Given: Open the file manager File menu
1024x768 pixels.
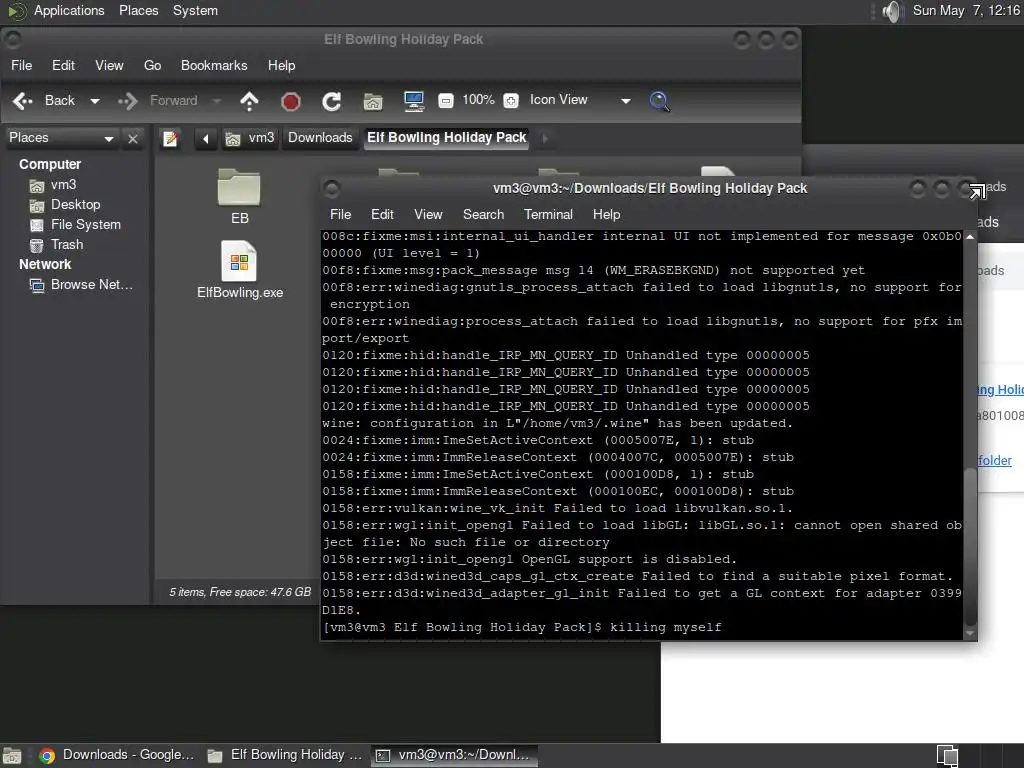Looking at the screenshot, I should point(22,65).
